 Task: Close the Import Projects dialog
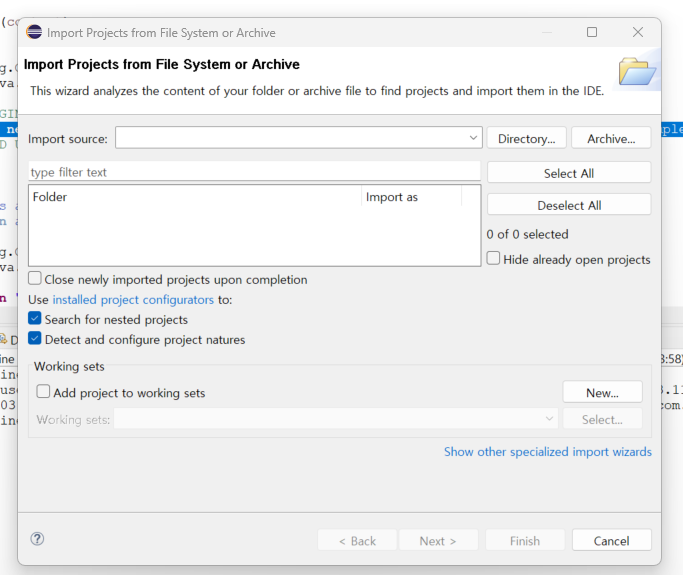pos(638,33)
